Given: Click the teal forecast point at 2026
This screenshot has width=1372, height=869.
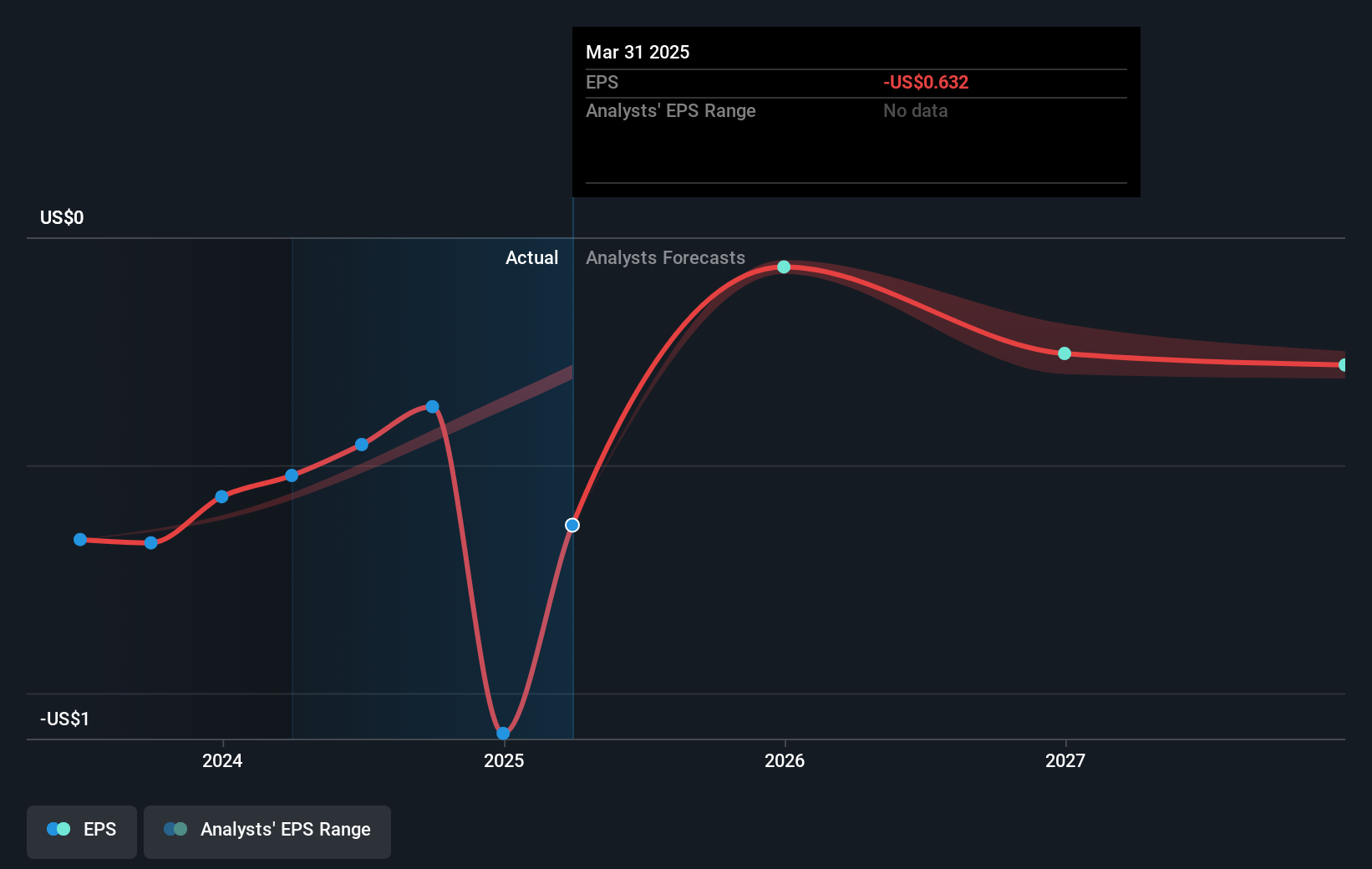Looking at the screenshot, I should (x=784, y=267).
